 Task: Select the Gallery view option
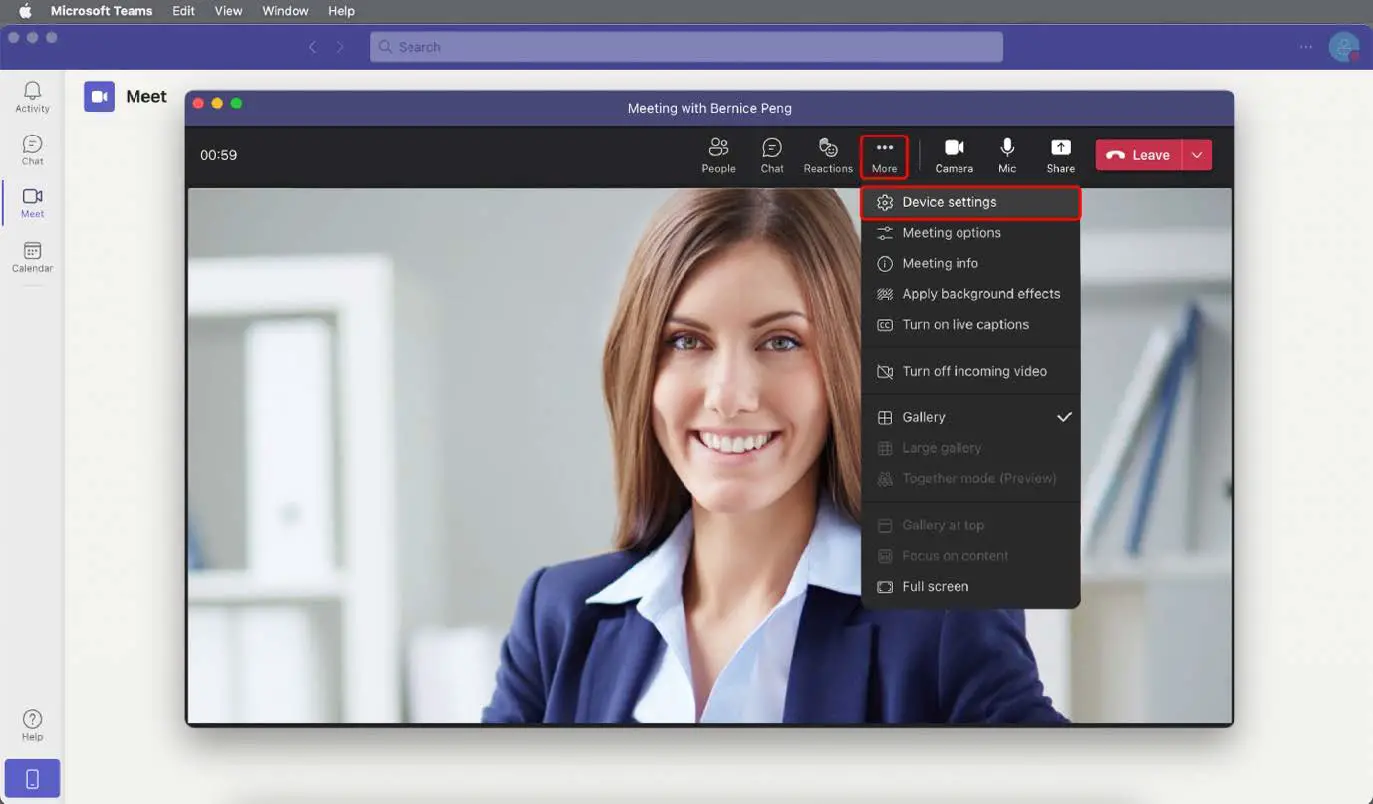(x=970, y=417)
